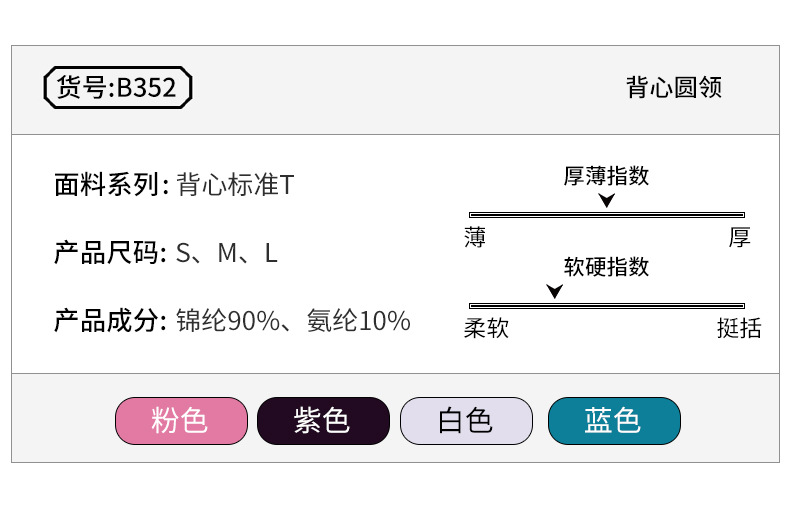Select the 粉色 pink color swatch
This screenshot has height=516, width=790.
tap(181, 421)
